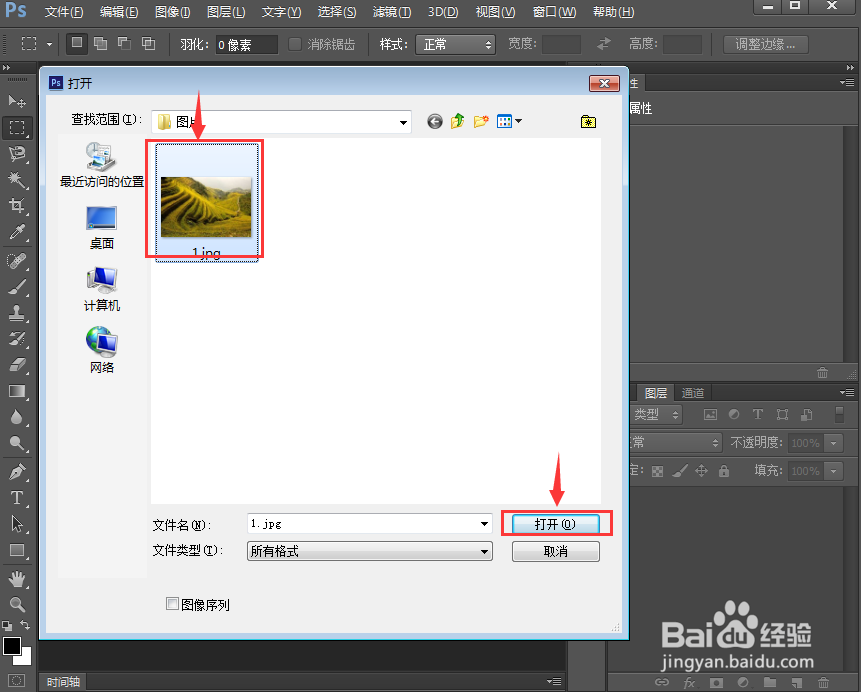Select the Dodge tool
The height and width of the screenshot is (692, 861).
pyautogui.click(x=17, y=443)
